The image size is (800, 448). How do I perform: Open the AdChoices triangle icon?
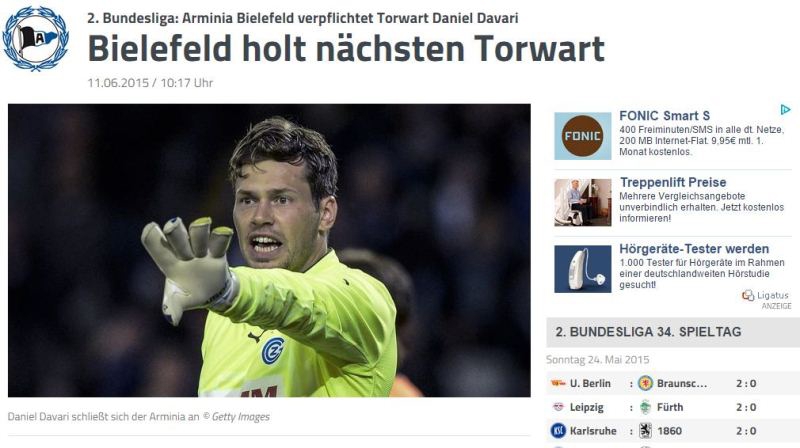pos(785,110)
